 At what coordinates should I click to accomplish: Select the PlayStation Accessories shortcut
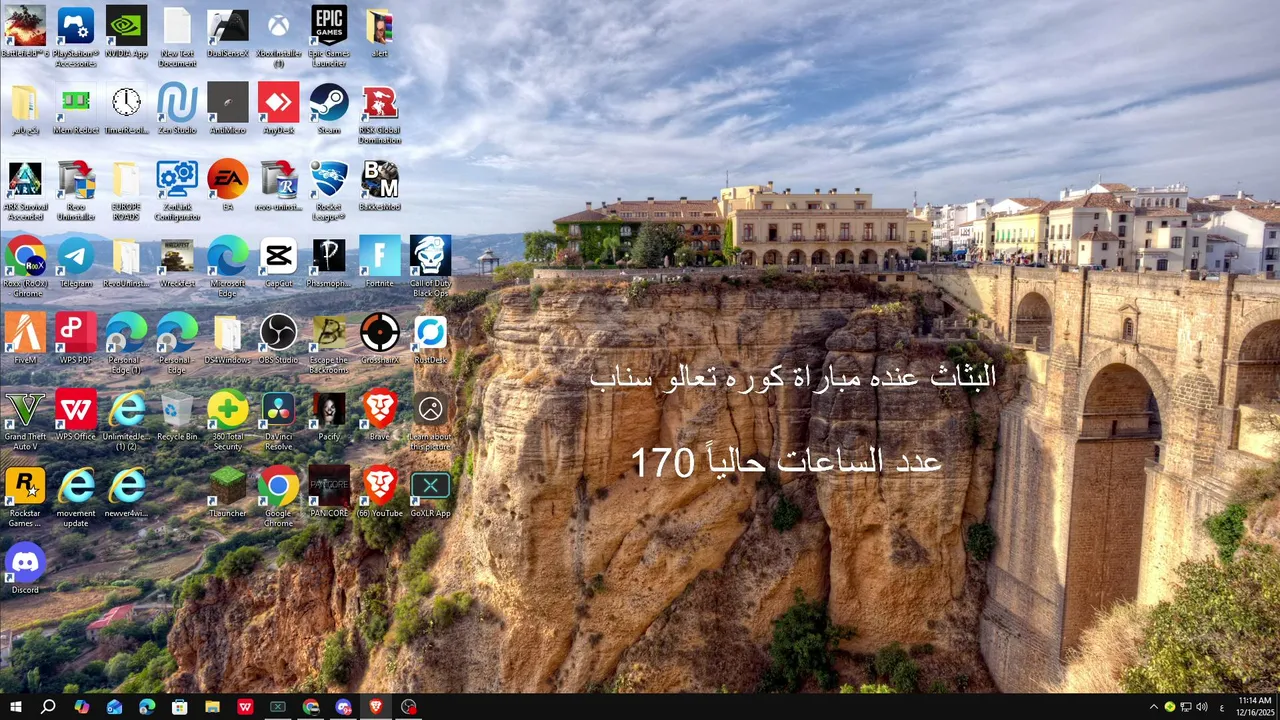pyautogui.click(x=76, y=38)
